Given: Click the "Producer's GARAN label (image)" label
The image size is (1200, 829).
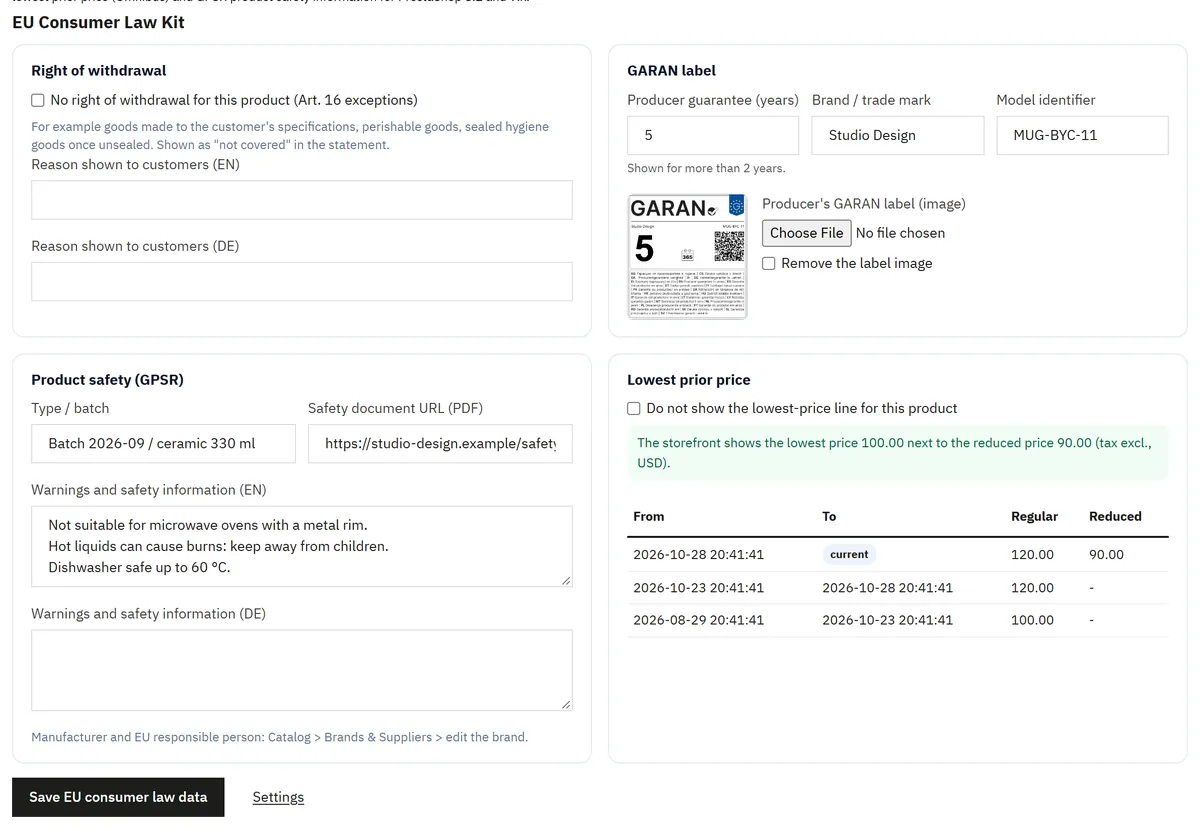Looking at the screenshot, I should [x=864, y=203].
